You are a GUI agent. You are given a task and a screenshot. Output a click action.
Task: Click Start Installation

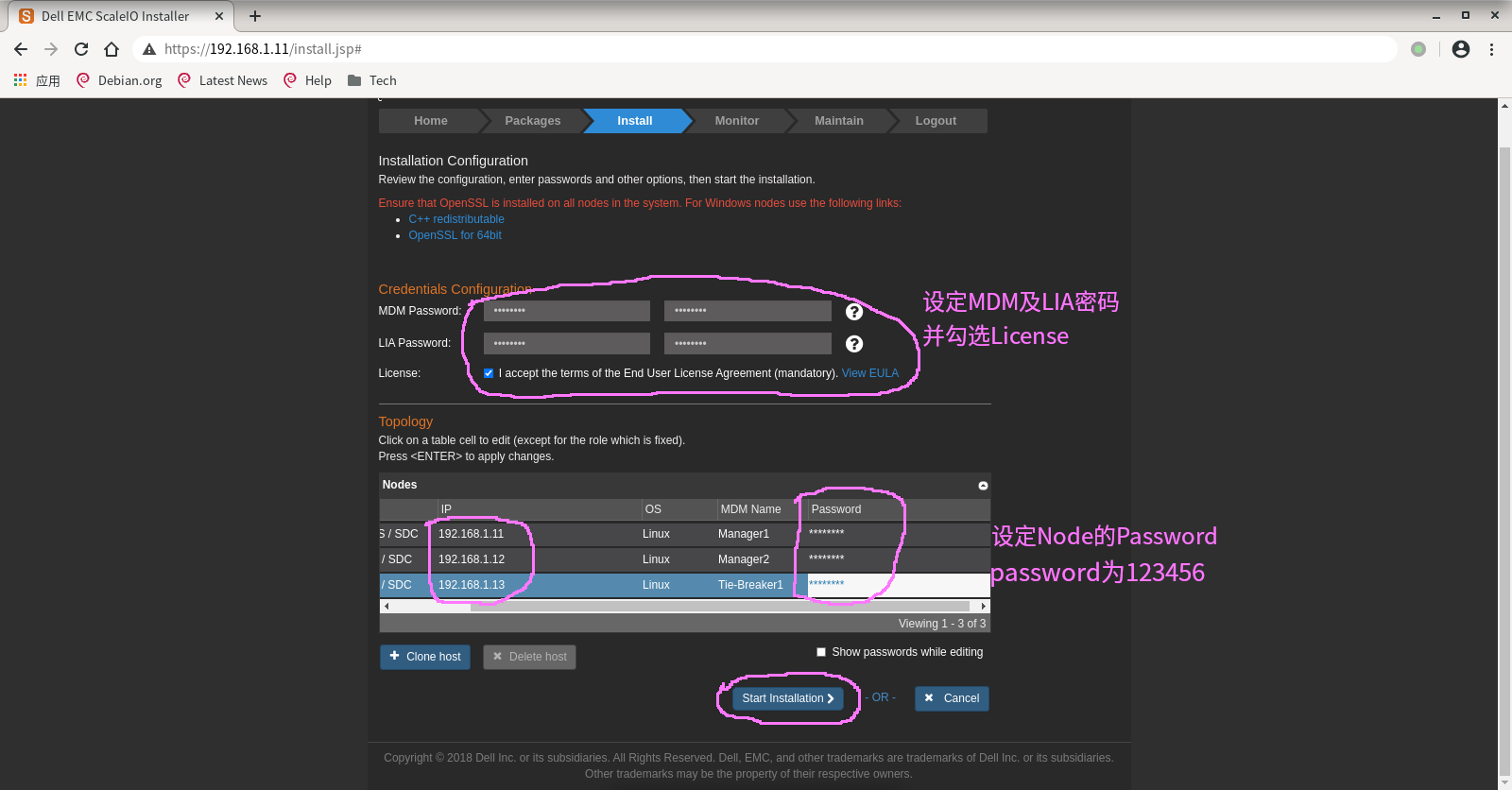tap(788, 698)
